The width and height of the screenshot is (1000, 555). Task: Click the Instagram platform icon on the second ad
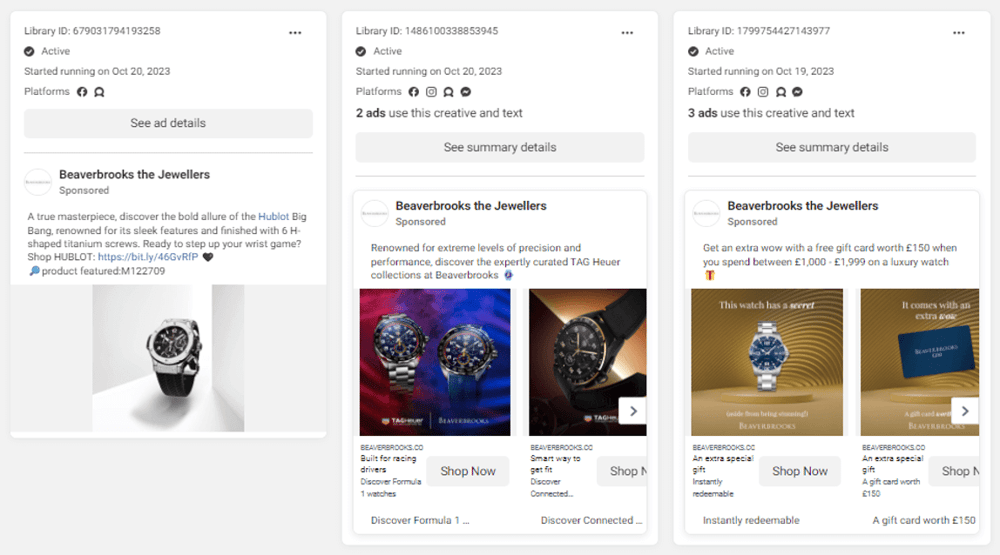coord(431,92)
